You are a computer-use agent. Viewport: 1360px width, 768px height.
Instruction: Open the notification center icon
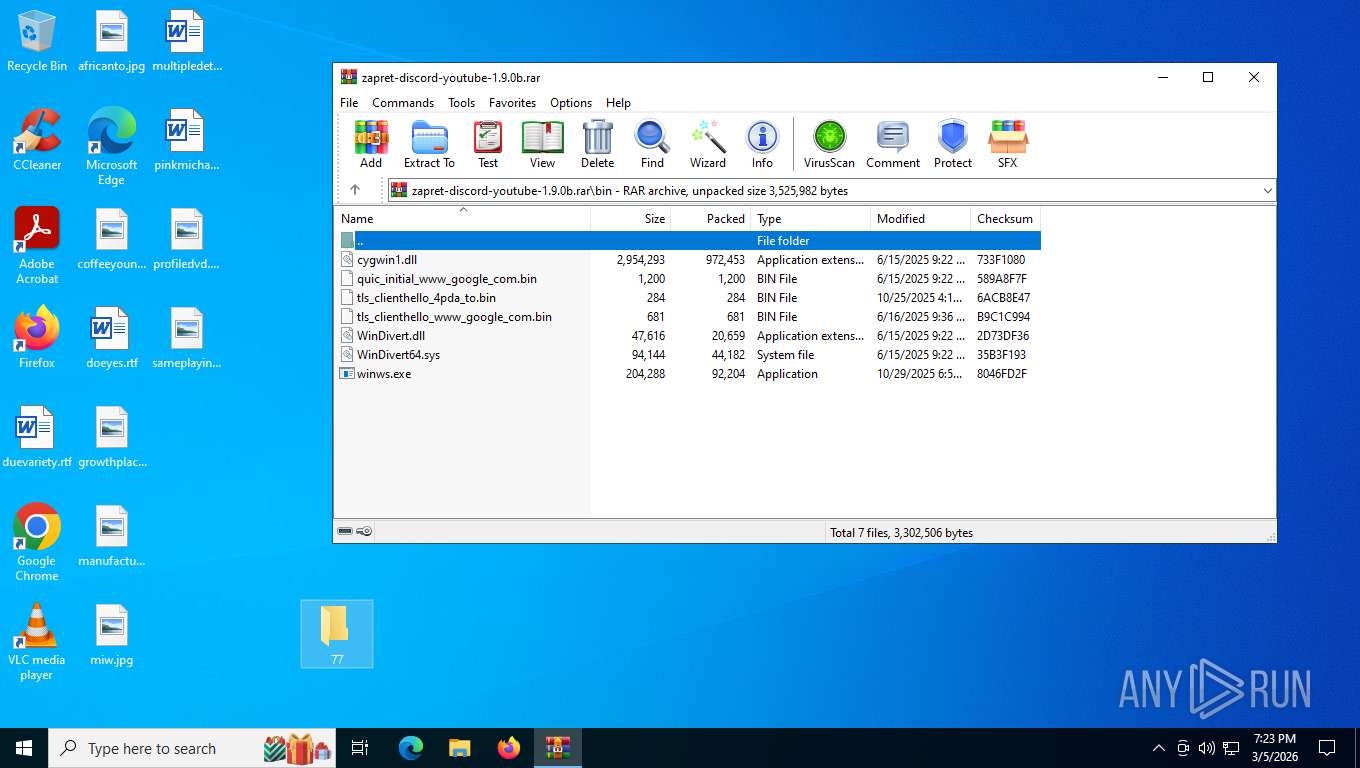click(x=1327, y=748)
